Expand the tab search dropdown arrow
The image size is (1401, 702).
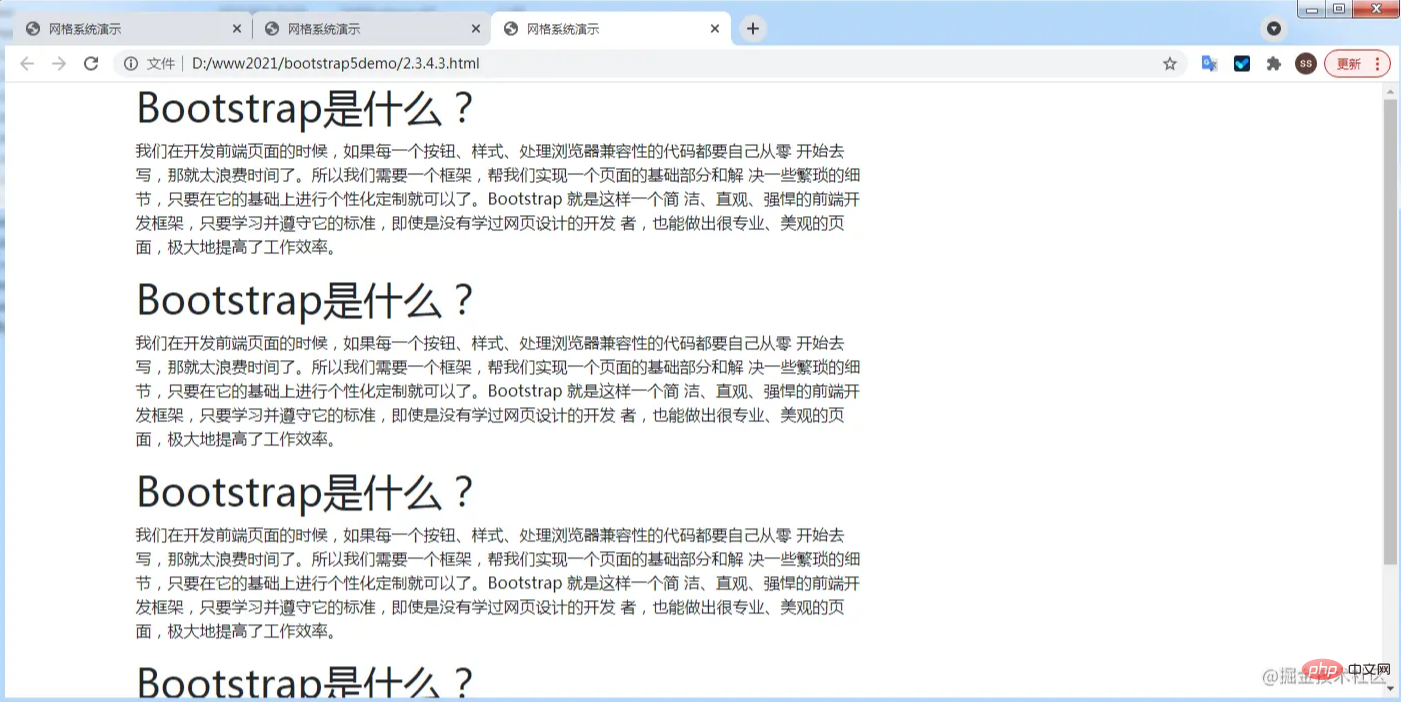click(x=1274, y=29)
